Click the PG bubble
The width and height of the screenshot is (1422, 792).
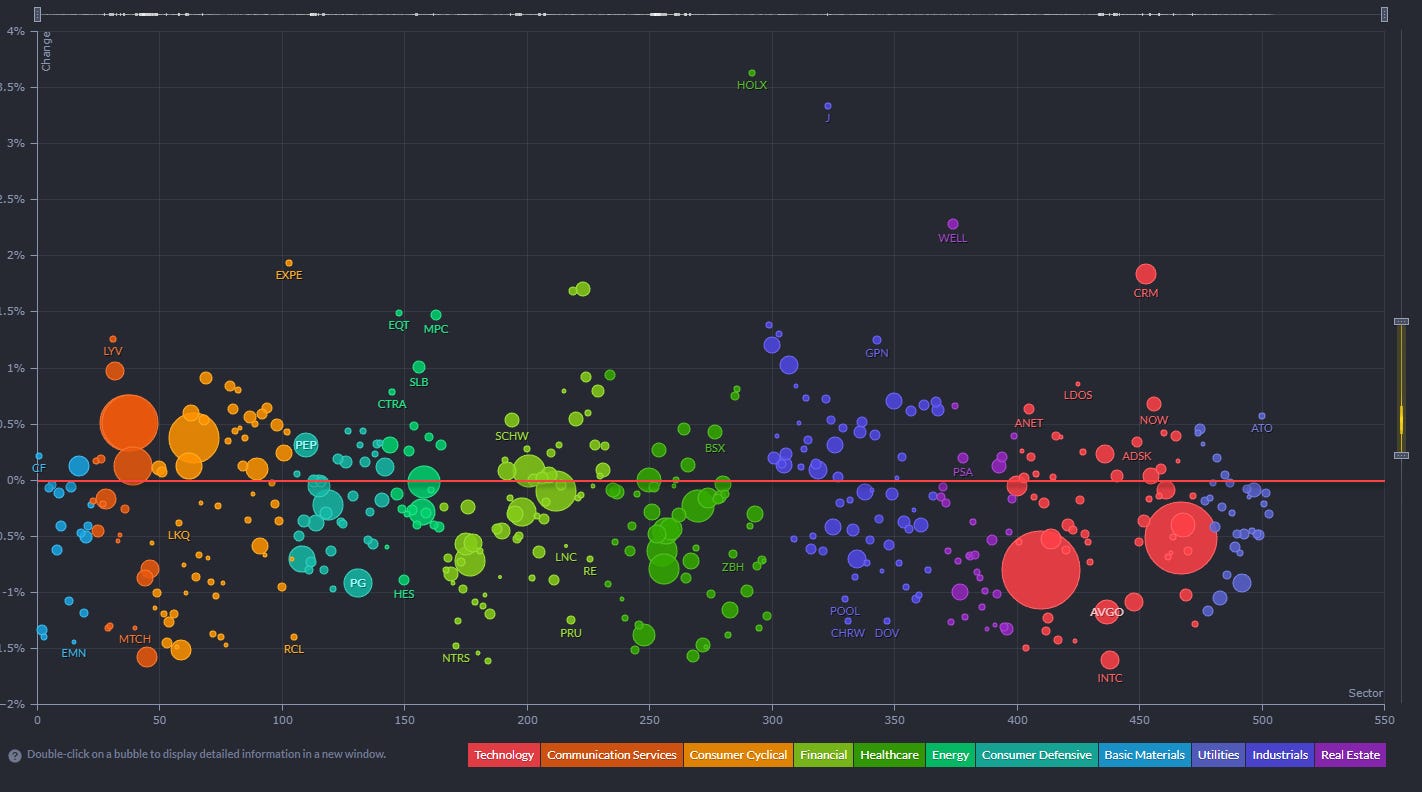(358, 582)
